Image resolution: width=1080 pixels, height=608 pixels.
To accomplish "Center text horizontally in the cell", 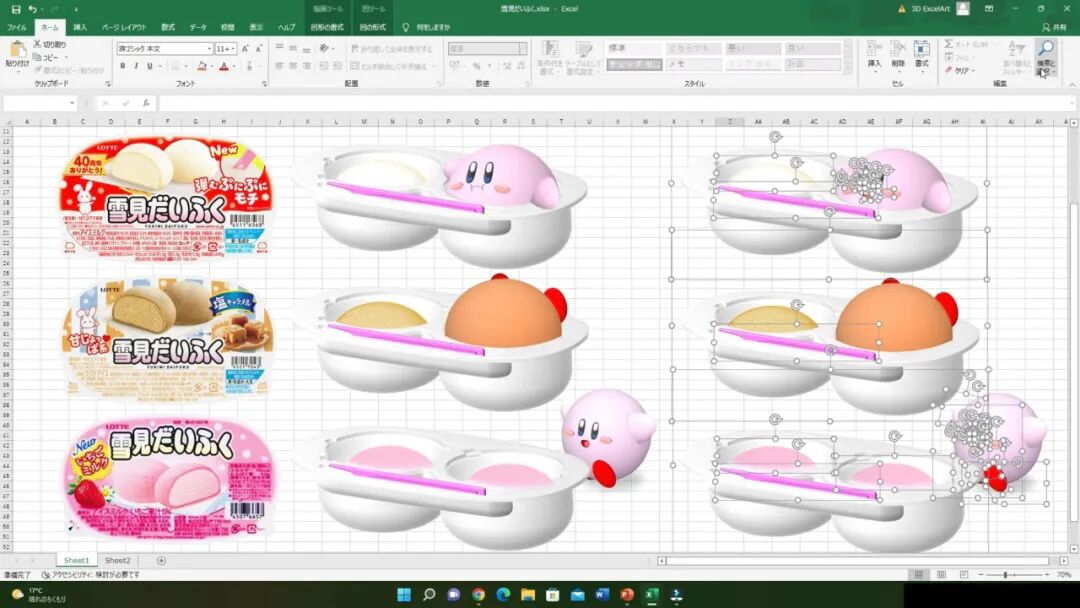I will click(x=293, y=66).
